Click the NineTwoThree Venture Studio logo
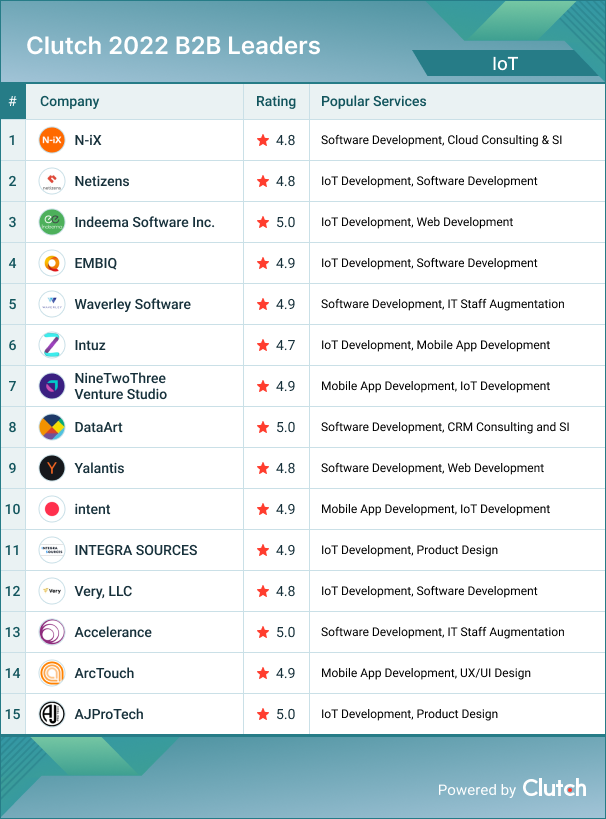 coord(52,386)
